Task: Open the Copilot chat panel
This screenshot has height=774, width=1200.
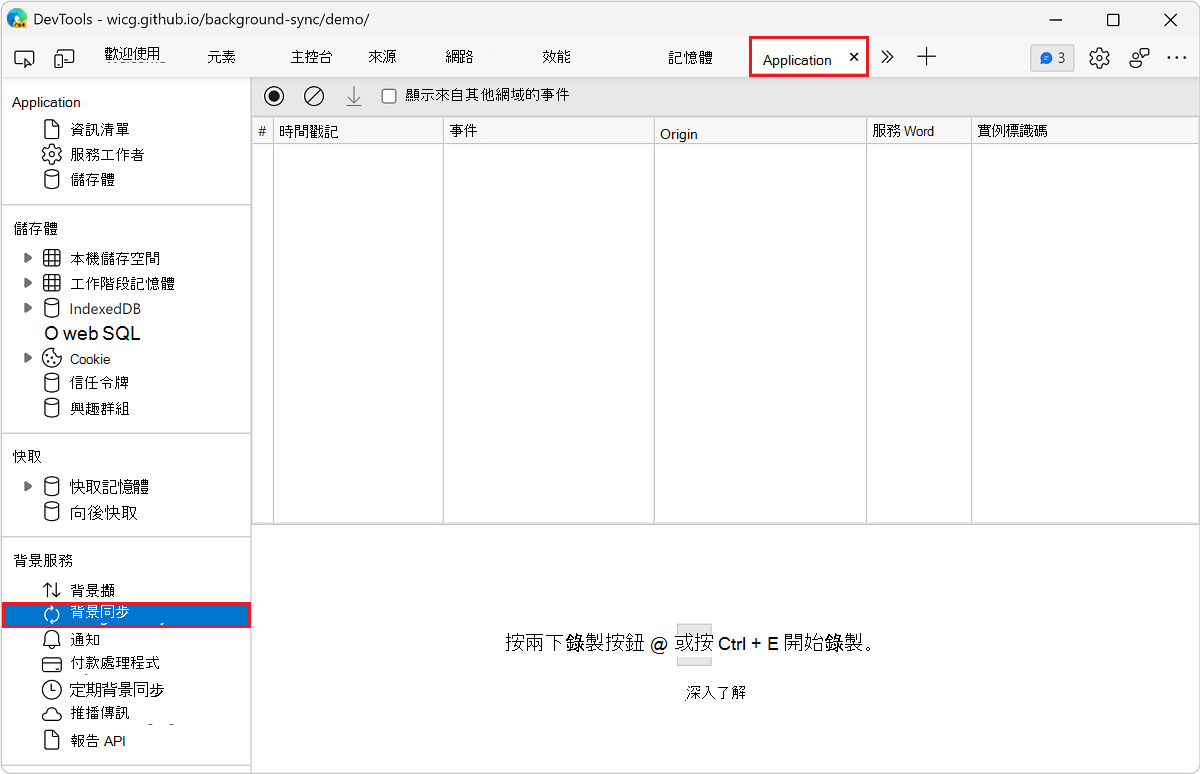Action: (1051, 58)
